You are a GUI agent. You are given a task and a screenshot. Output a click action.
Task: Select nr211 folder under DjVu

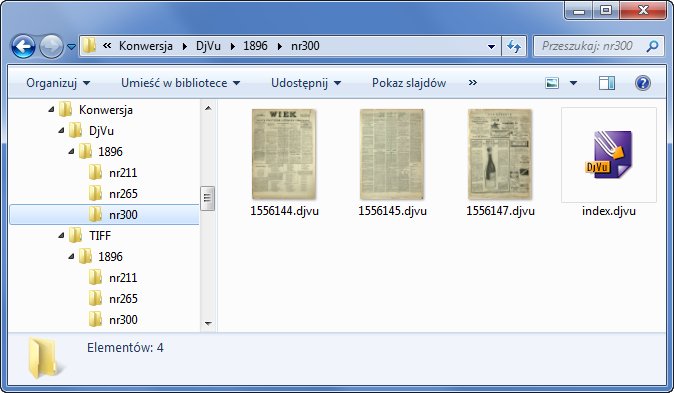123,173
